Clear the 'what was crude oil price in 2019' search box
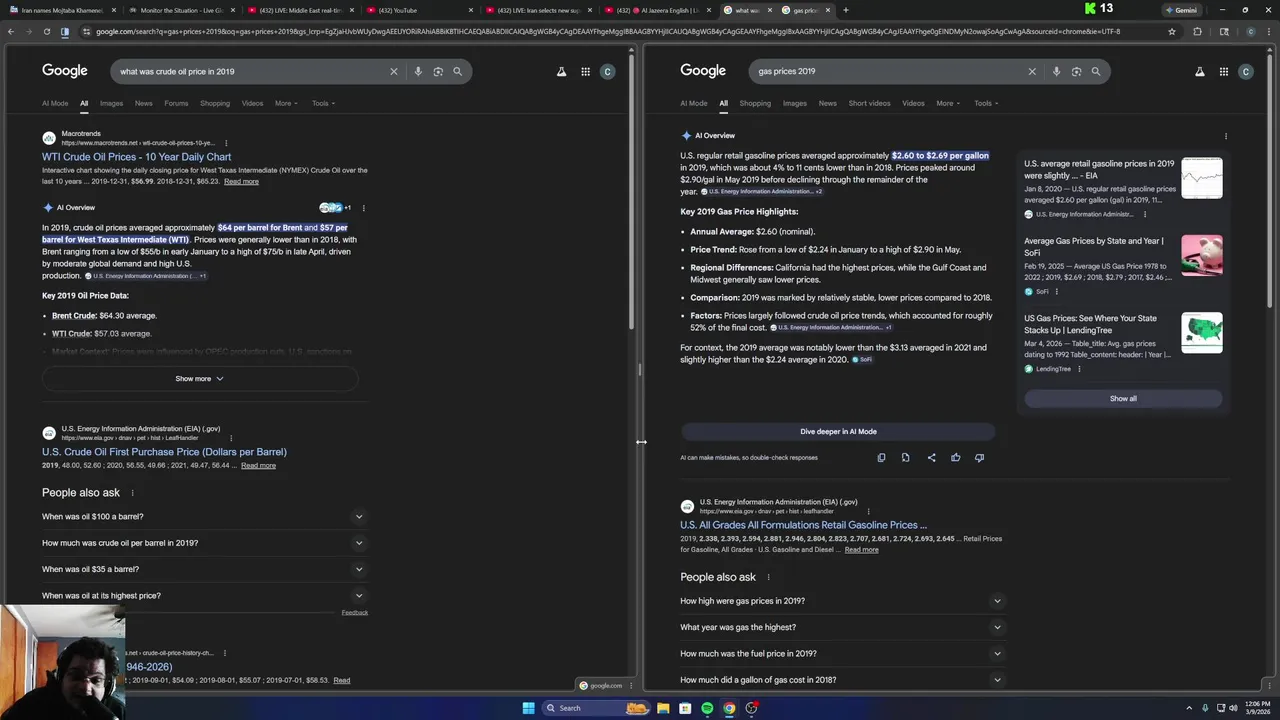Image resolution: width=1280 pixels, height=720 pixels. point(393,71)
